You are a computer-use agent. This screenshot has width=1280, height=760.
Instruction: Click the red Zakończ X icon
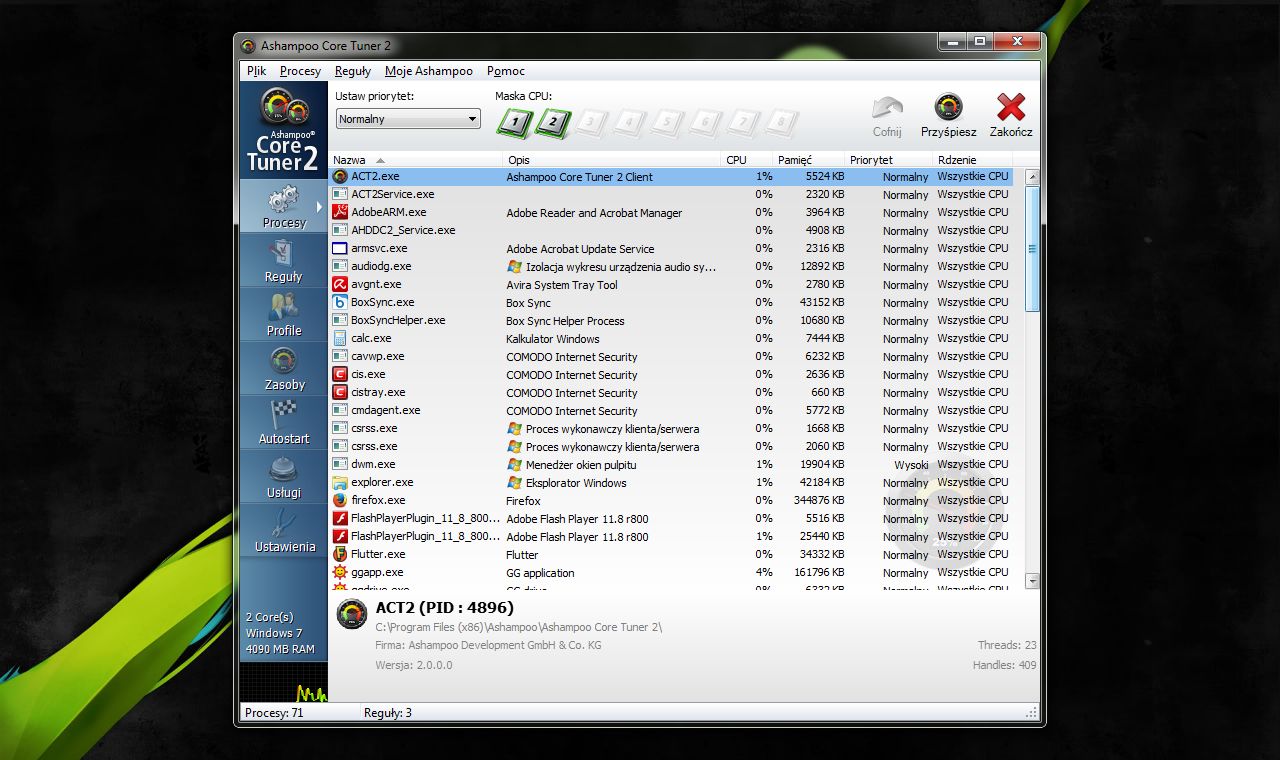tap(1011, 107)
